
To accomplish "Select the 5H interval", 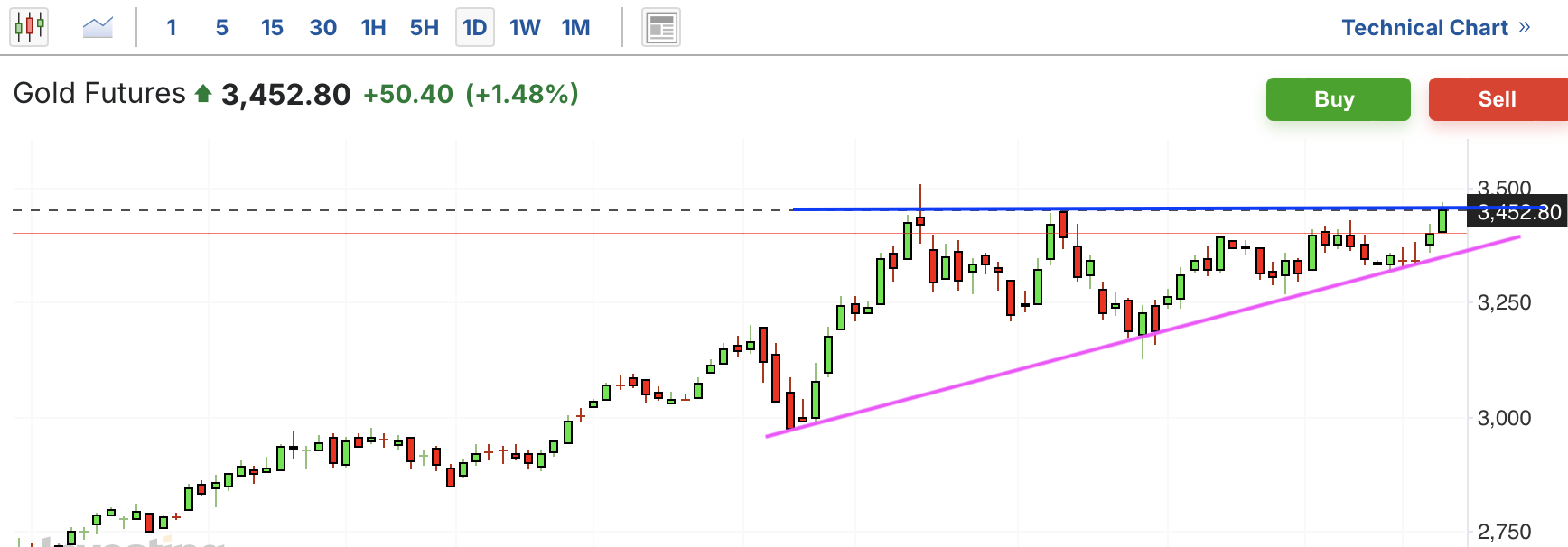I will tap(424, 27).
